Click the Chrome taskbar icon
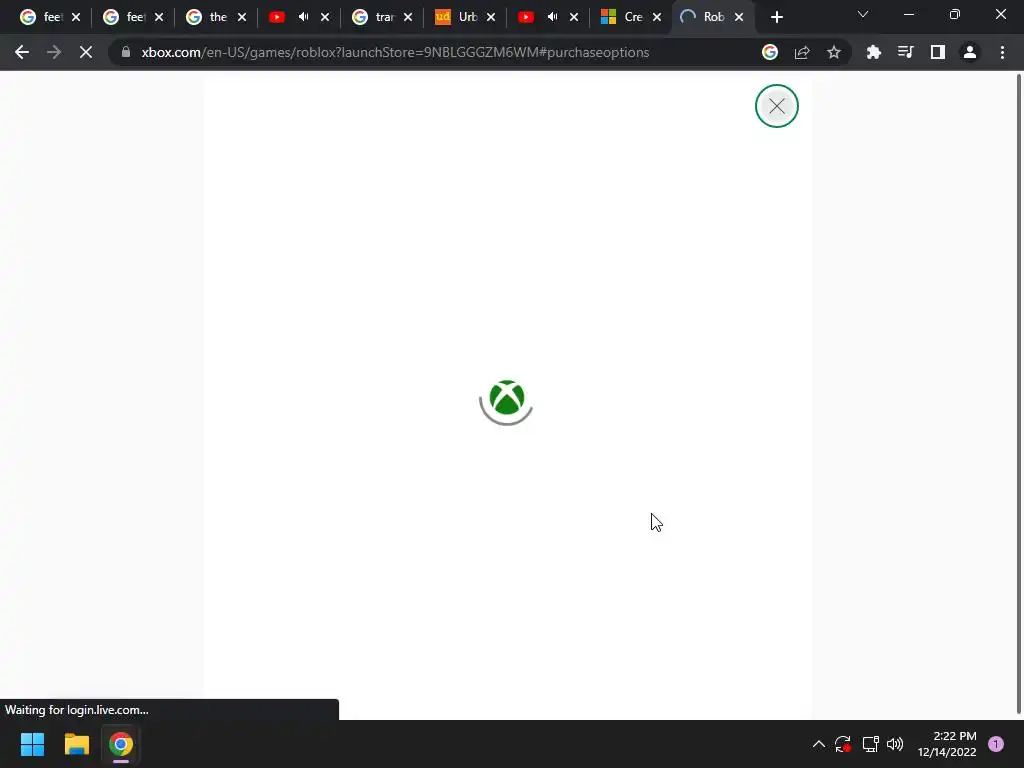The image size is (1024, 768). click(121, 744)
